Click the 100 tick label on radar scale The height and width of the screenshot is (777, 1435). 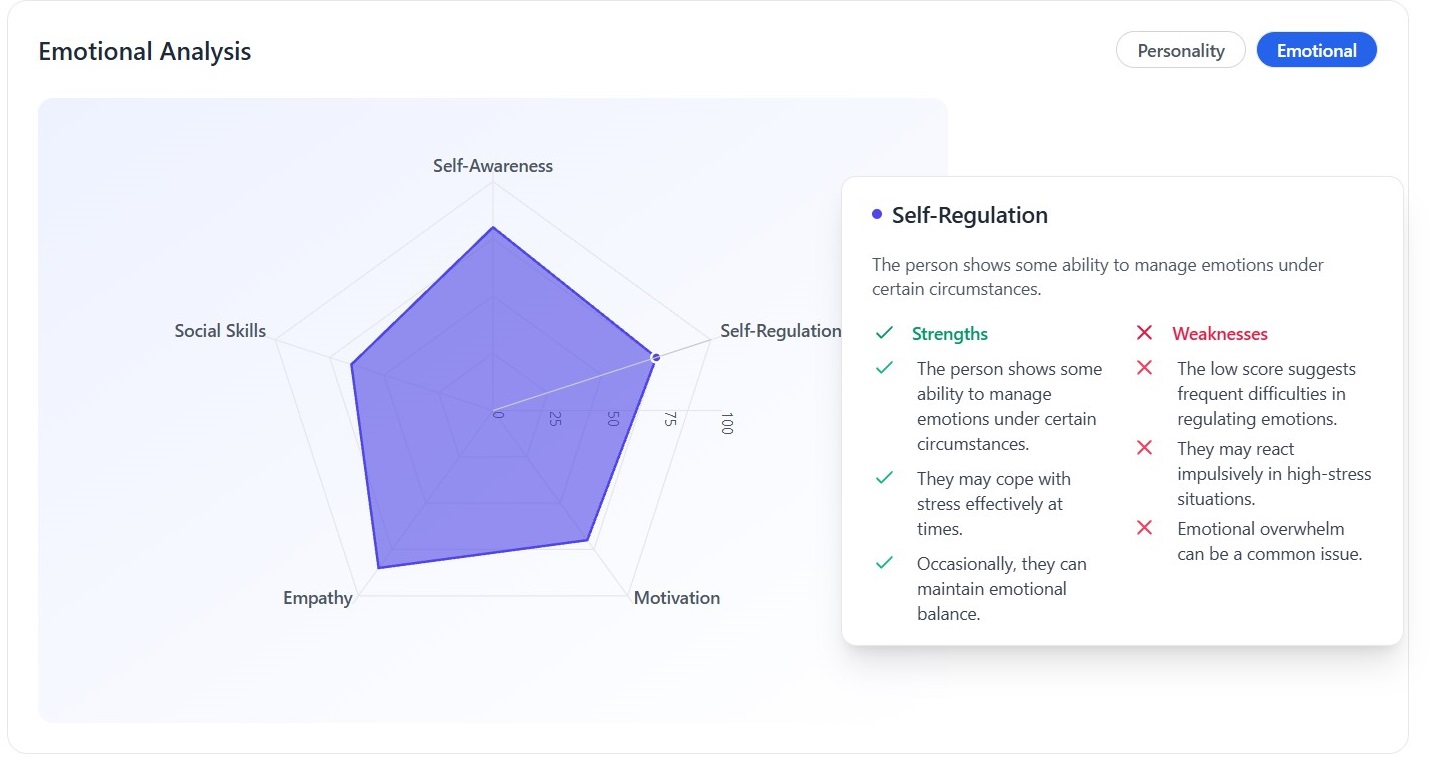(x=726, y=423)
